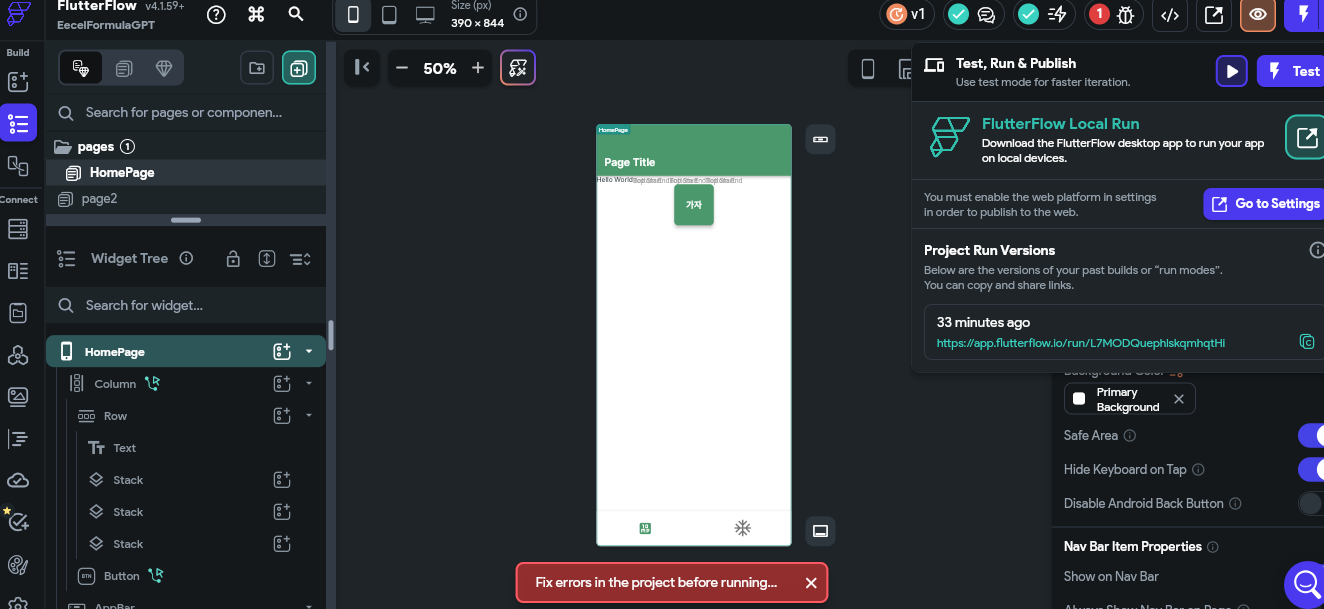Screen dimensions: 1324x609
Task: Select the Button widget in tree
Action: click(121, 576)
